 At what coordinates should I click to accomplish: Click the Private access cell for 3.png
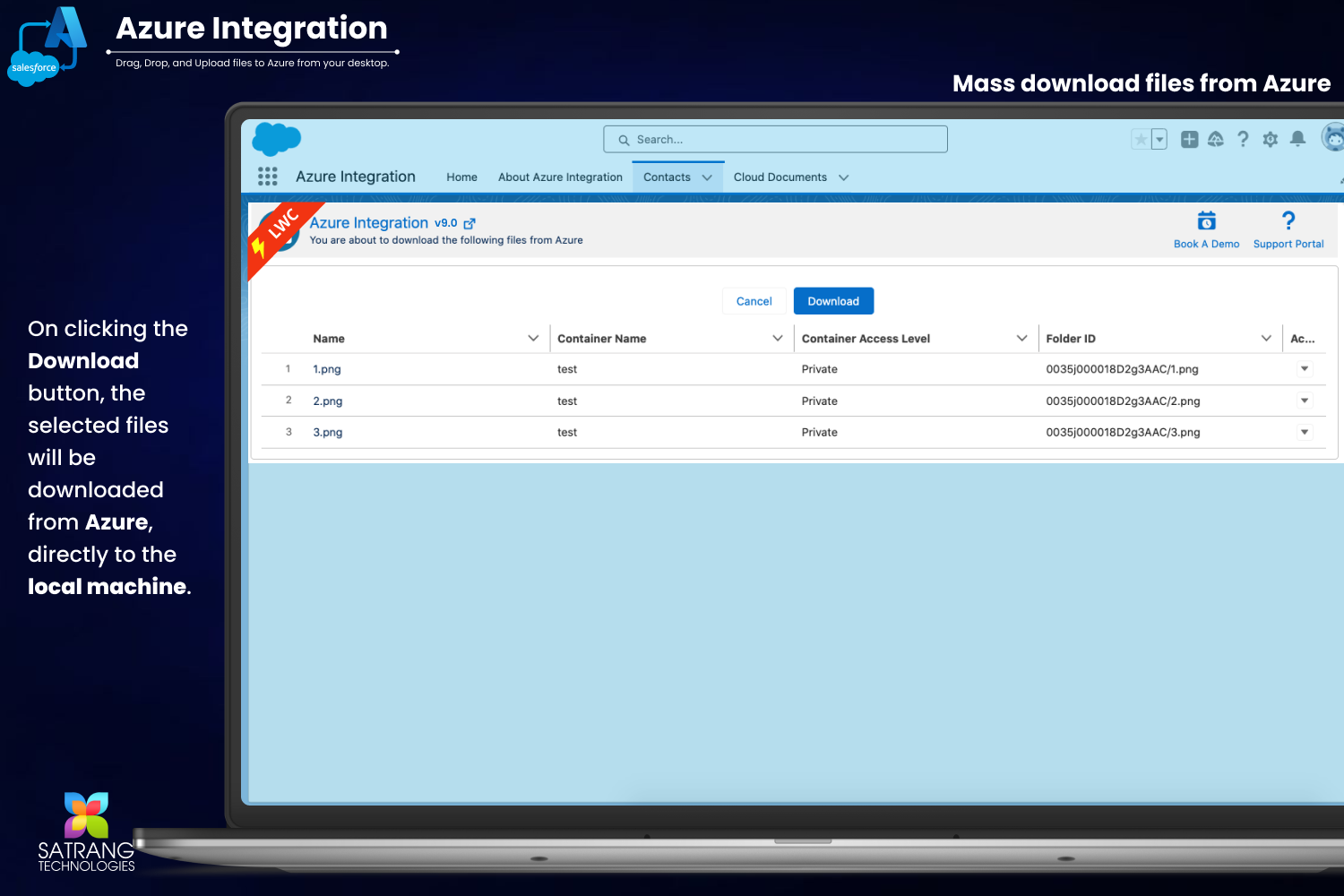tap(820, 432)
